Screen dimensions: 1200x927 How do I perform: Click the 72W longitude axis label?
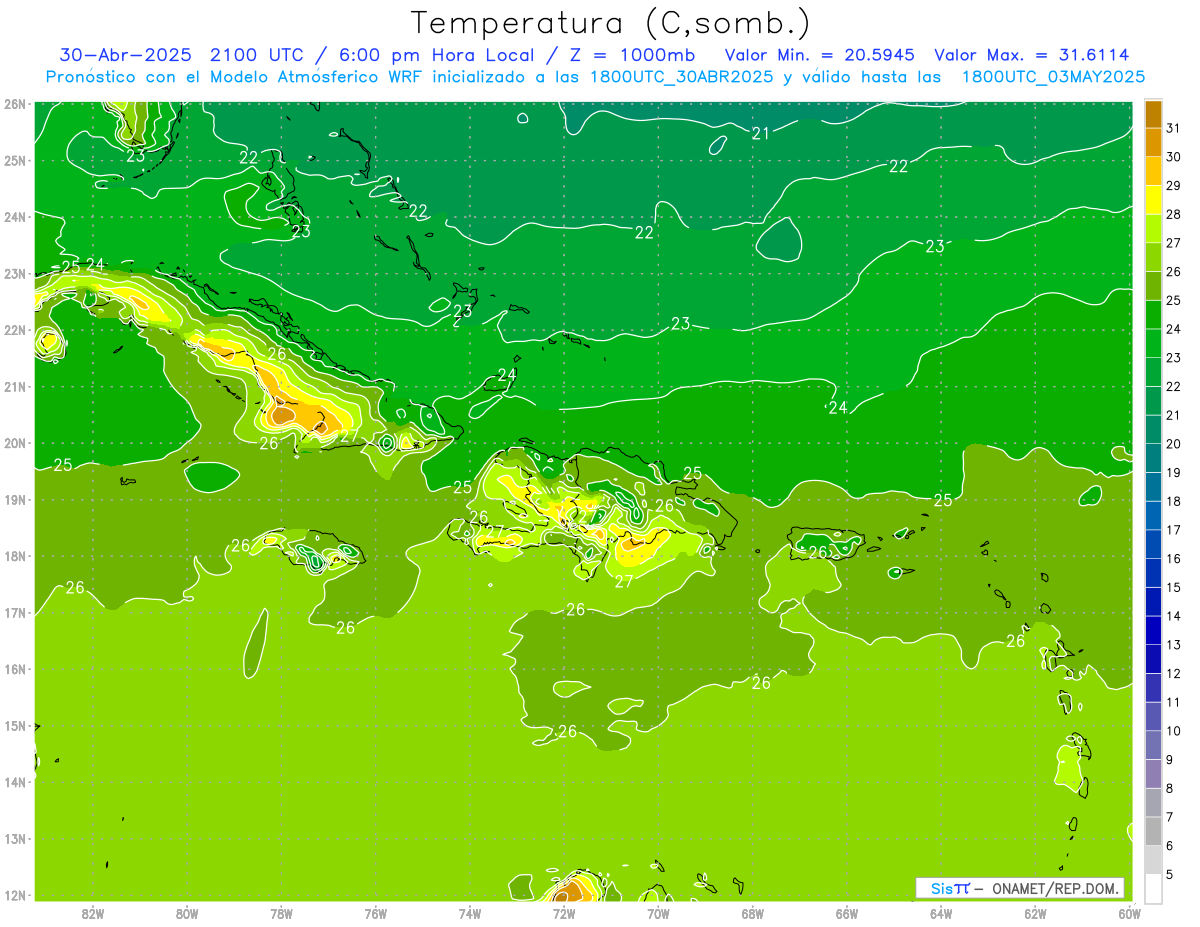pyautogui.click(x=564, y=913)
